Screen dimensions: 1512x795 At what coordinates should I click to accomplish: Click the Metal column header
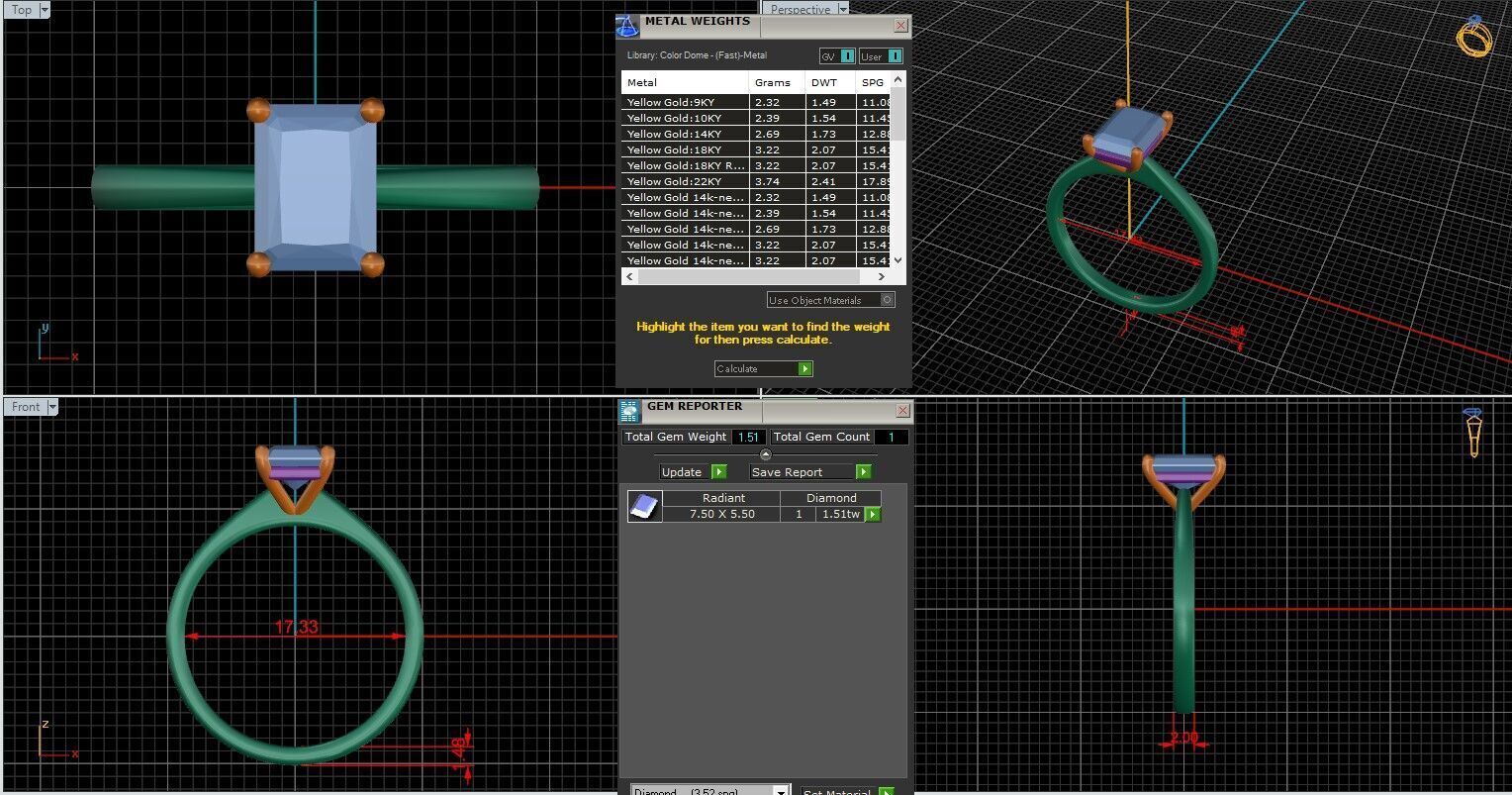685,82
